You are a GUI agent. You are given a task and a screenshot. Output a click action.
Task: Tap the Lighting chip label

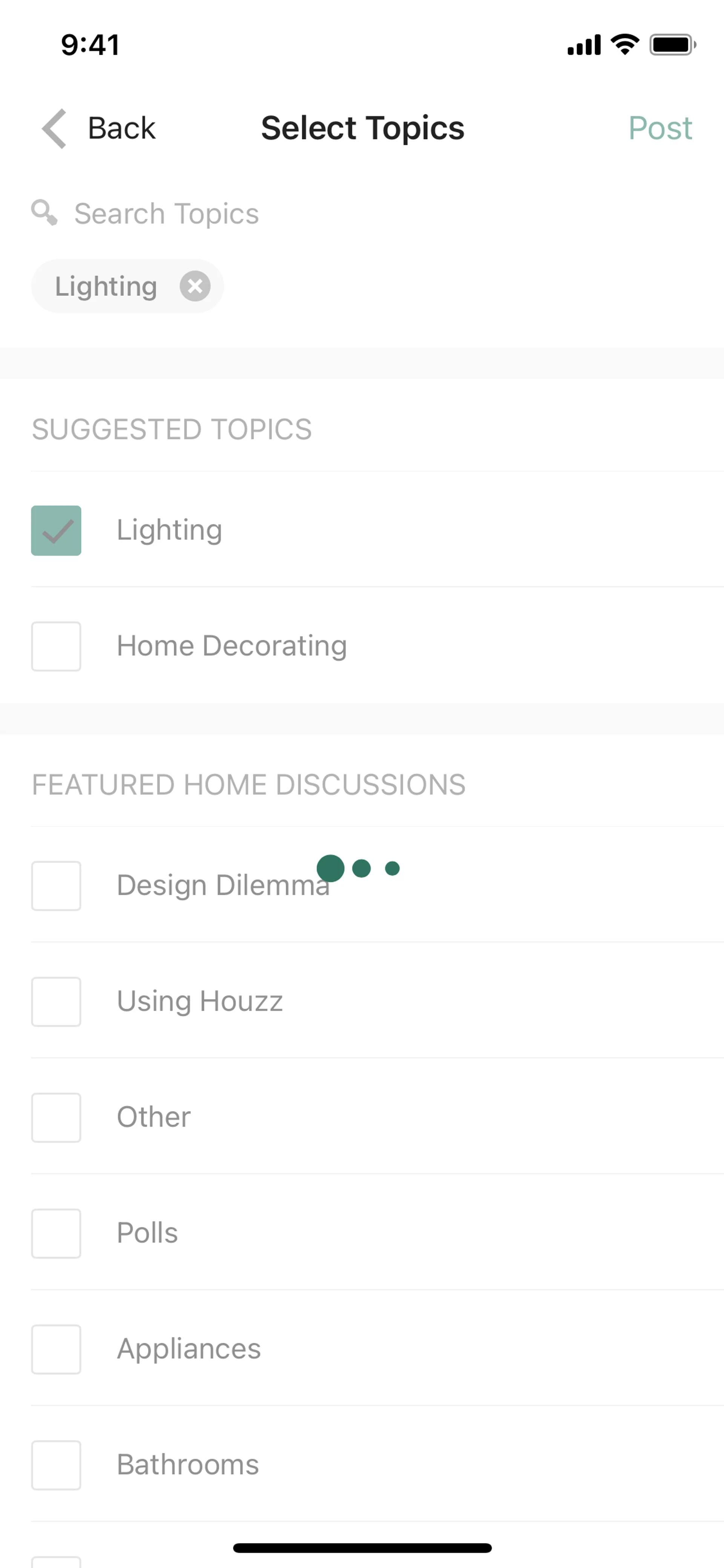click(x=106, y=286)
